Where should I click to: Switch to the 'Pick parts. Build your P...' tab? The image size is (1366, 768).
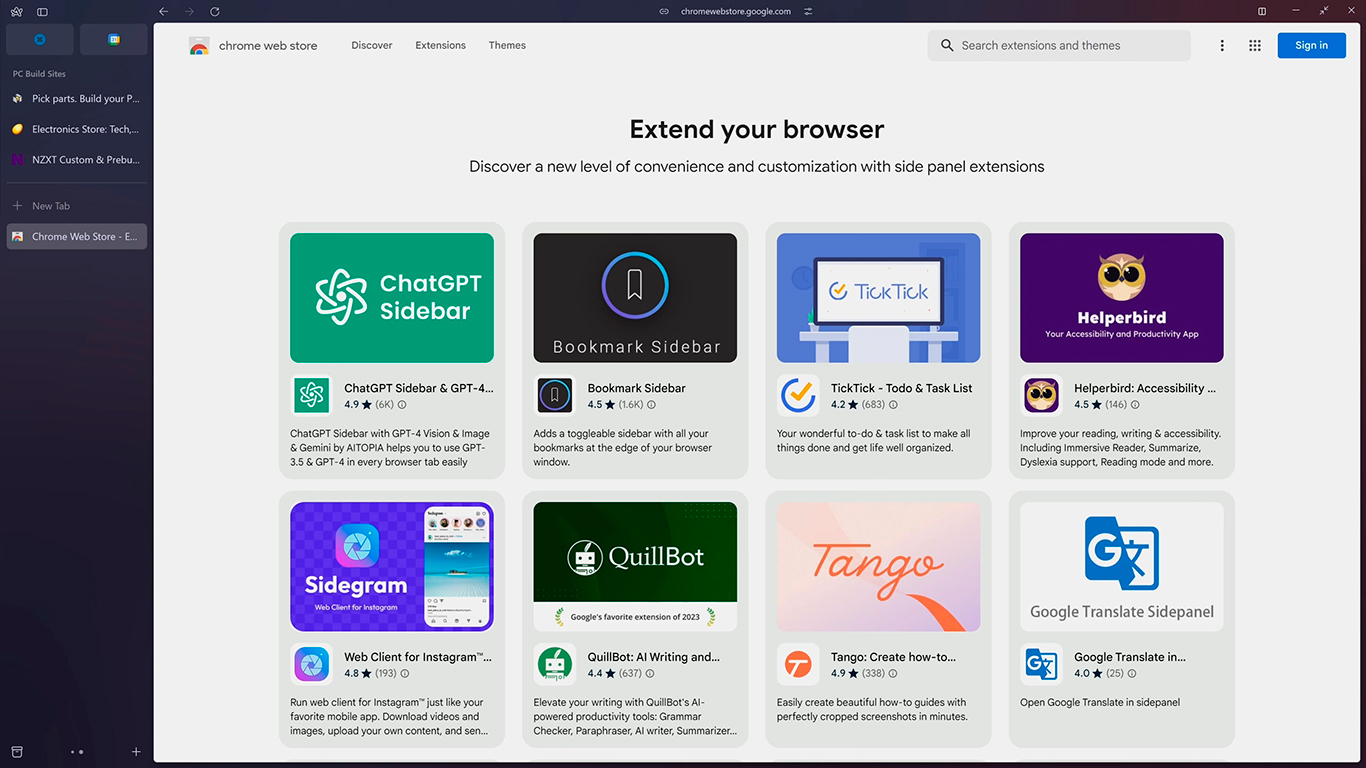coord(77,99)
